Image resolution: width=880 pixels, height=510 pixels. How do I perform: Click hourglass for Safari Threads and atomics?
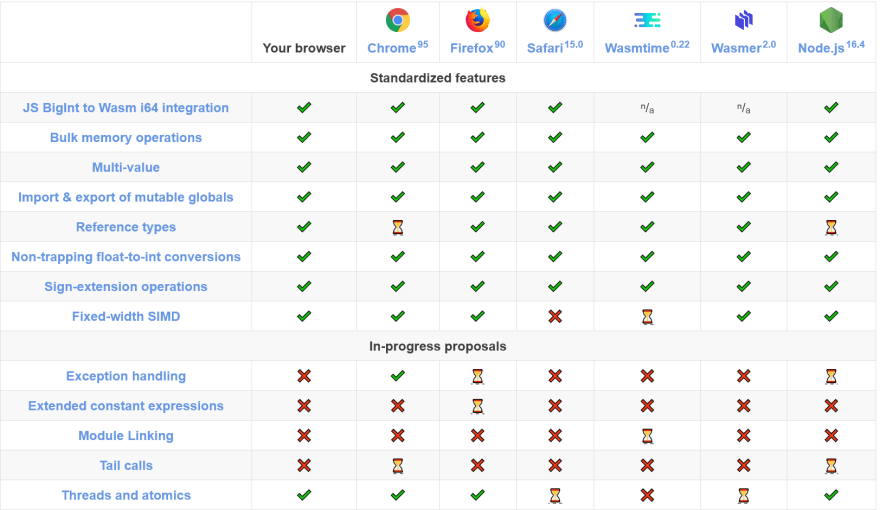[554, 495]
